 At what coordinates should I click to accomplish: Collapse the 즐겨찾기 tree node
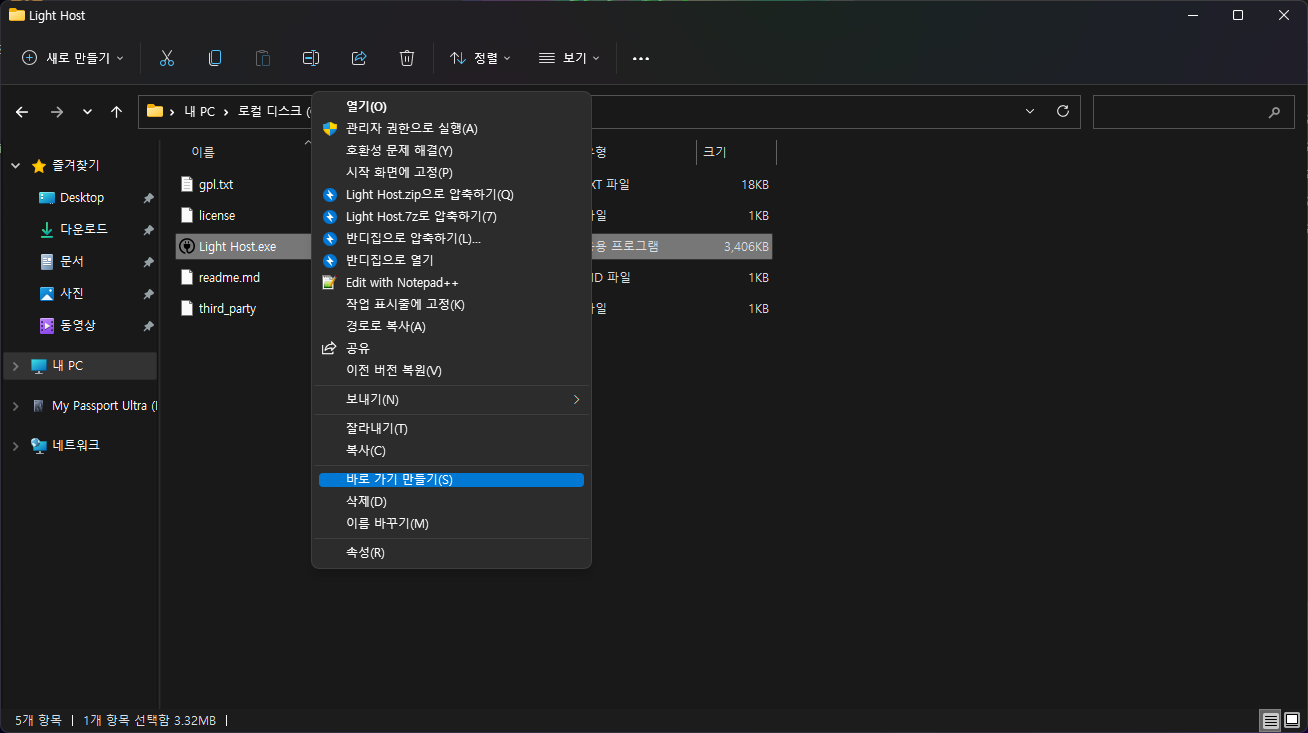[x=15, y=166]
